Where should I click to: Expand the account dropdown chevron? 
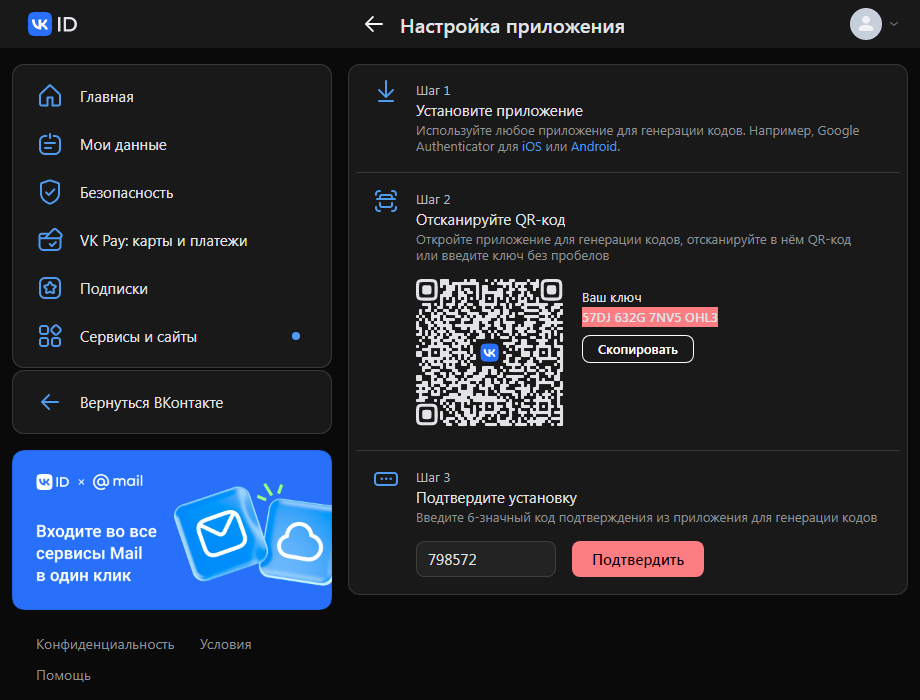pyautogui.click(x=894, y=24)
